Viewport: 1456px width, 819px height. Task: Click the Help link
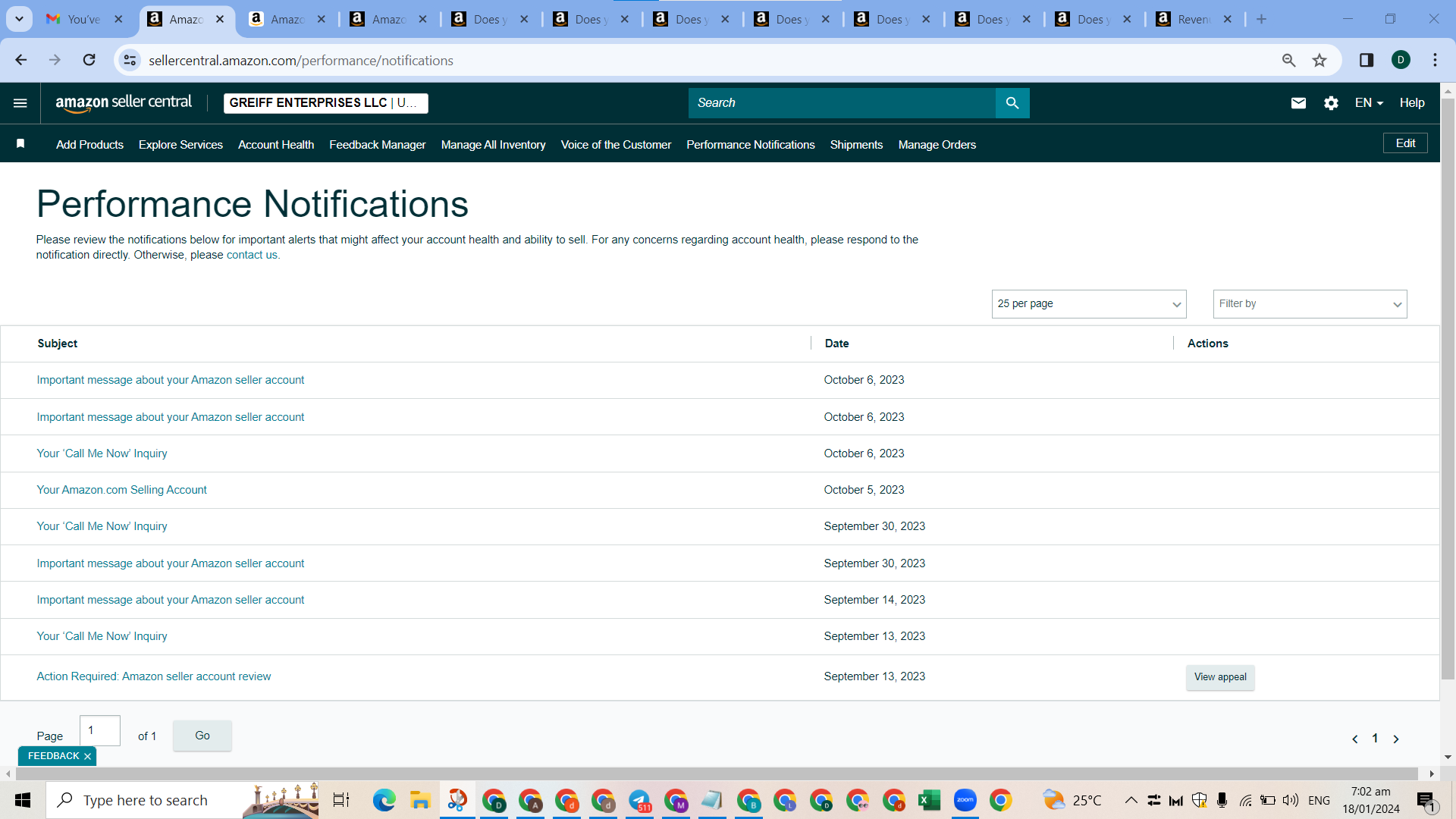coord(1412,103)
